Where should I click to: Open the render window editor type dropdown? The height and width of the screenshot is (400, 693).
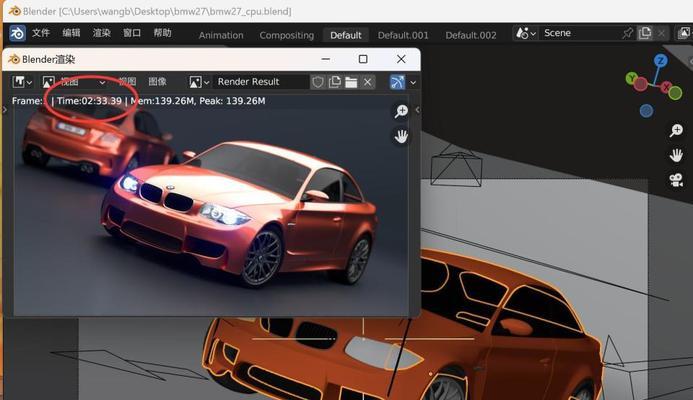tap(22, 82)
